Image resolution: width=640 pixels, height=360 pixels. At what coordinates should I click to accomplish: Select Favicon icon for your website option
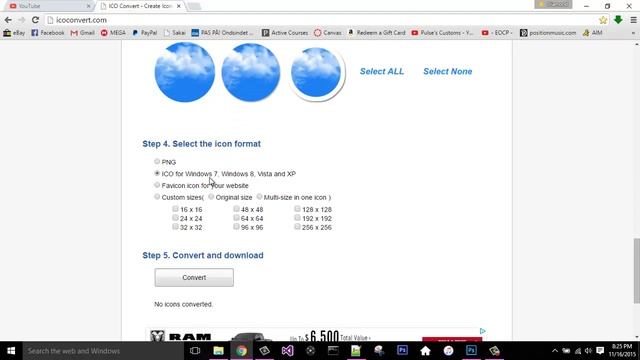(157, 185)
